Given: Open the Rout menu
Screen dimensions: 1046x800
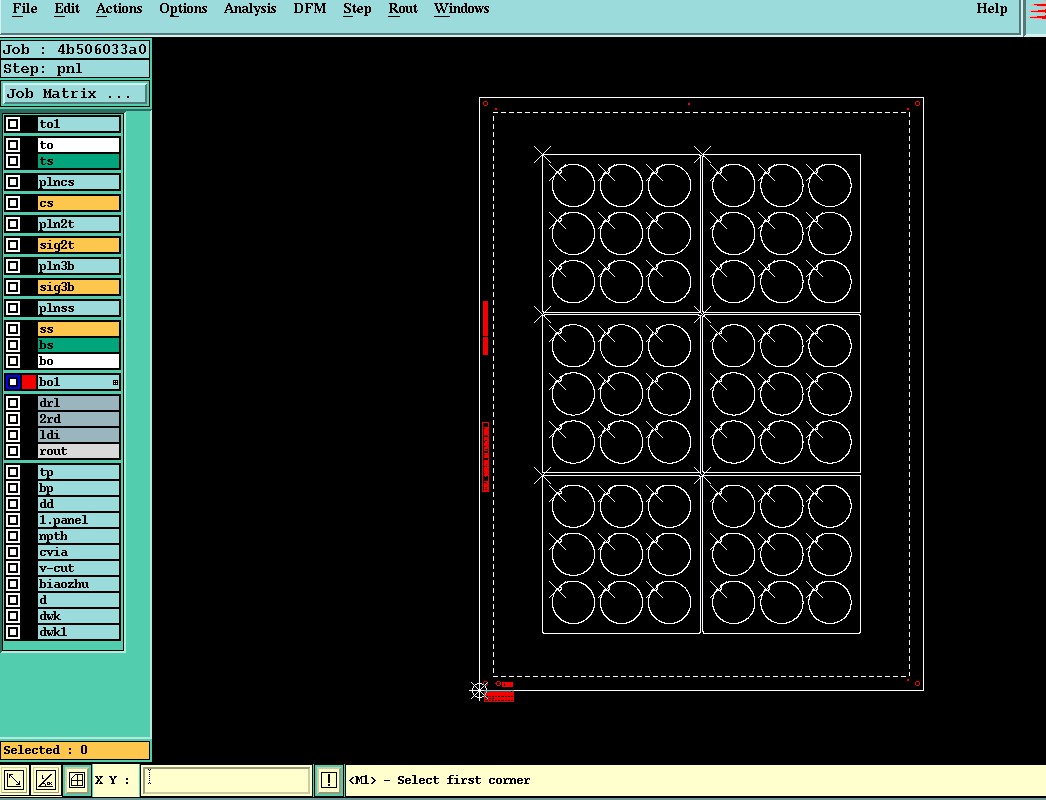Looking at the screenshot, I should tap(403, 9).
